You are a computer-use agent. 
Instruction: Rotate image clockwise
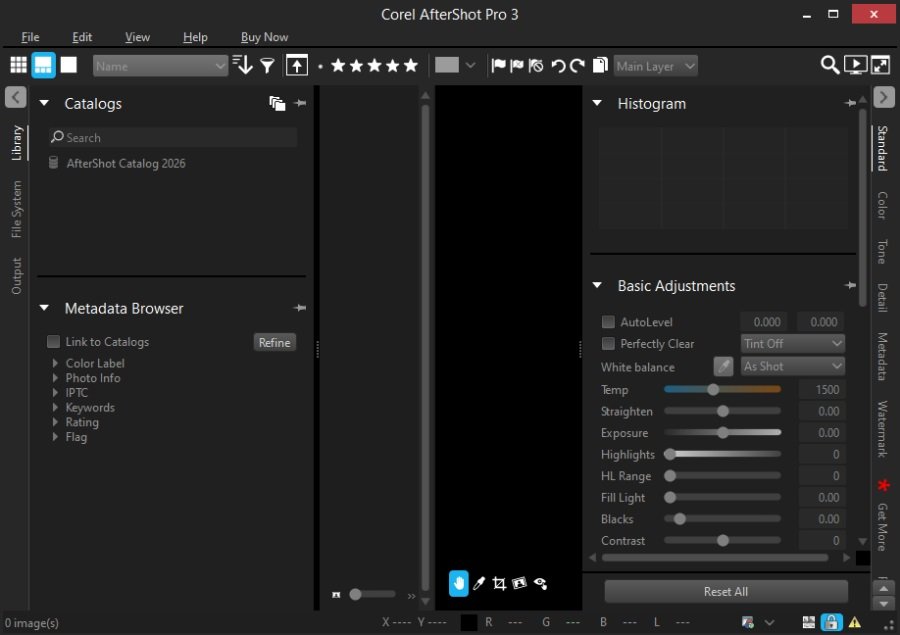[577, 65]
